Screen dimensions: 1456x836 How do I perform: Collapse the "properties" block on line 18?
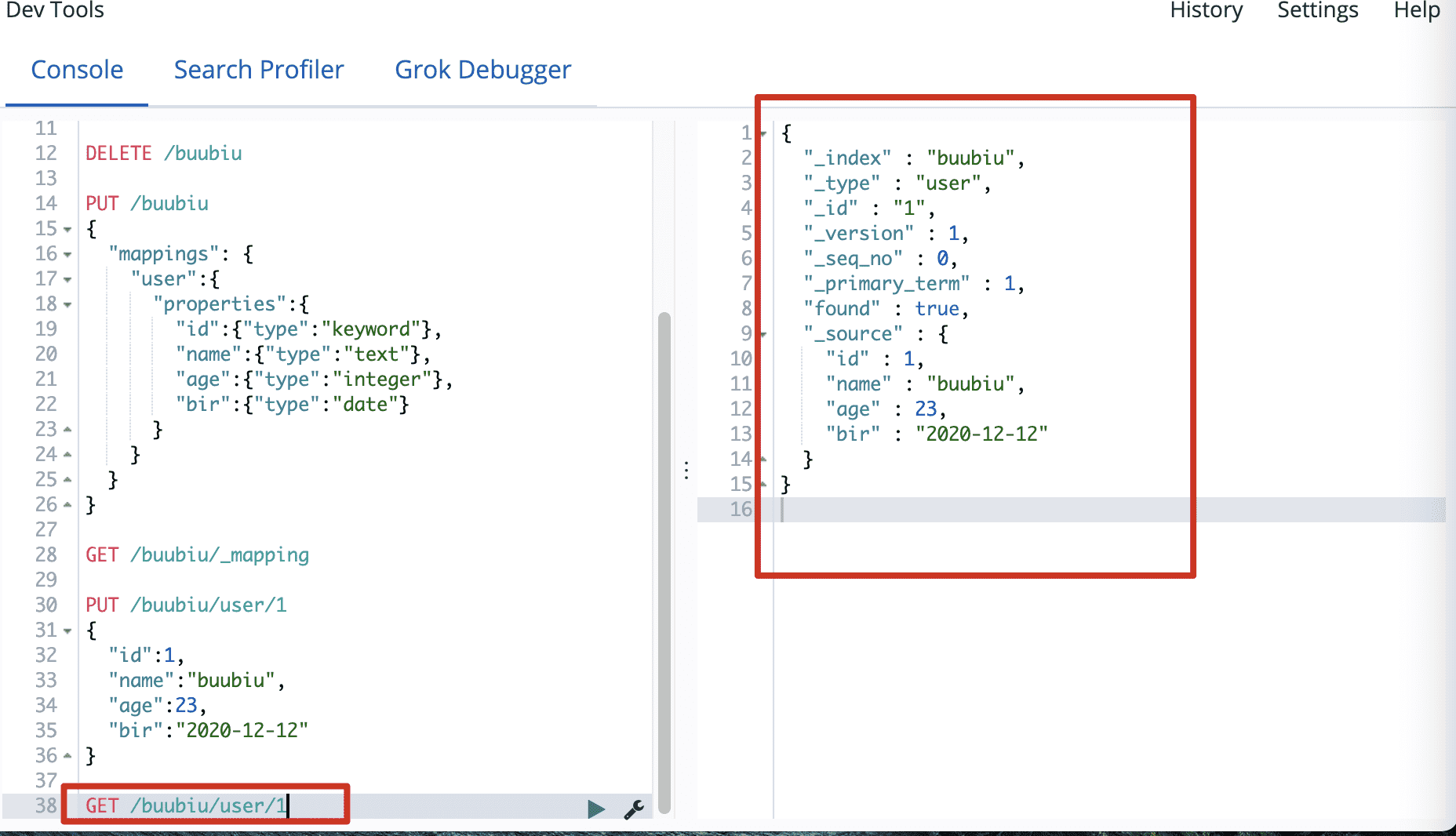pyautogui.click(x=67, y=305)
